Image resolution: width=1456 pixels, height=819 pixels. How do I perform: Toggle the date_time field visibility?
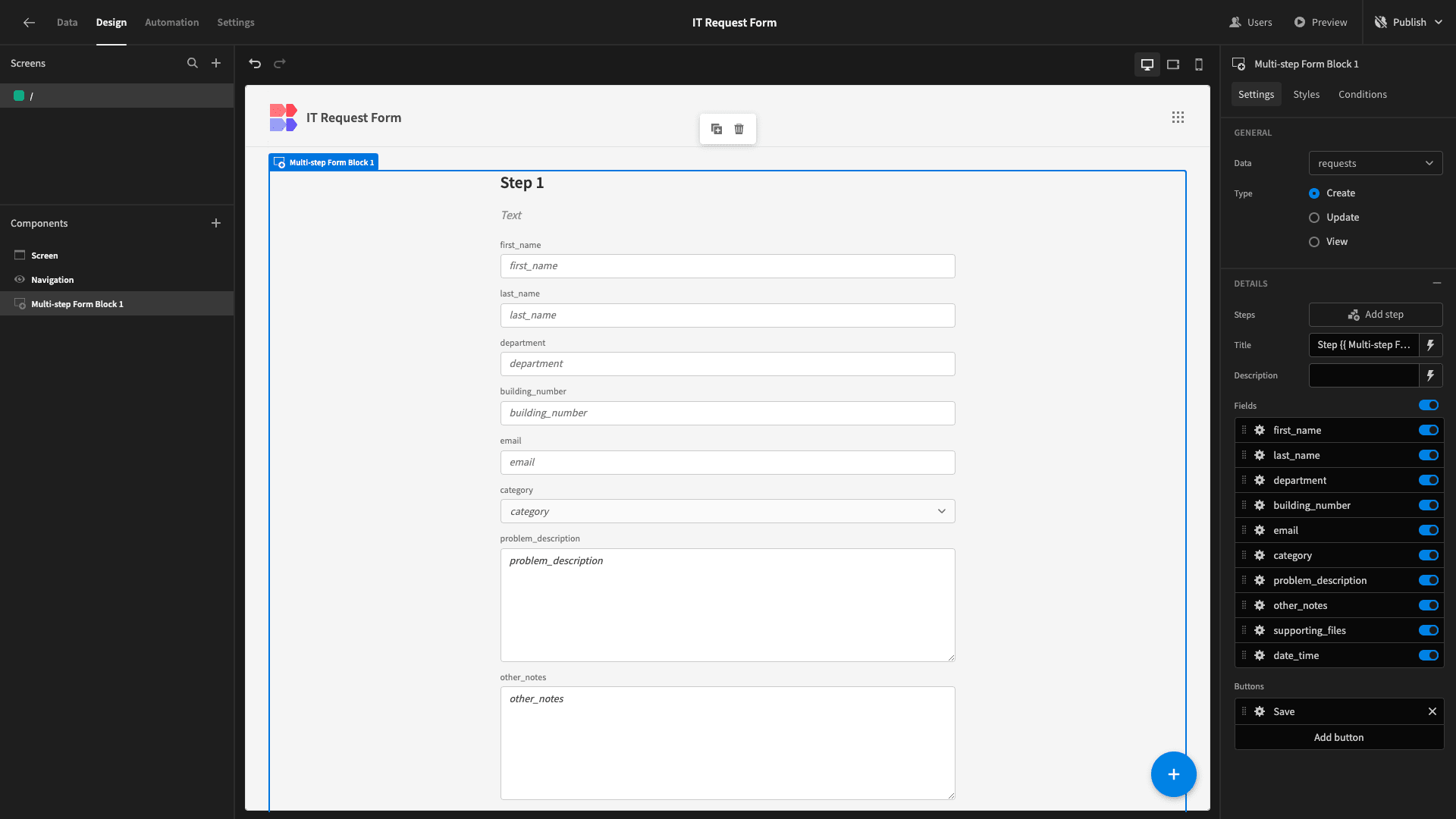pyautogui.click(x=1429, y=655)
